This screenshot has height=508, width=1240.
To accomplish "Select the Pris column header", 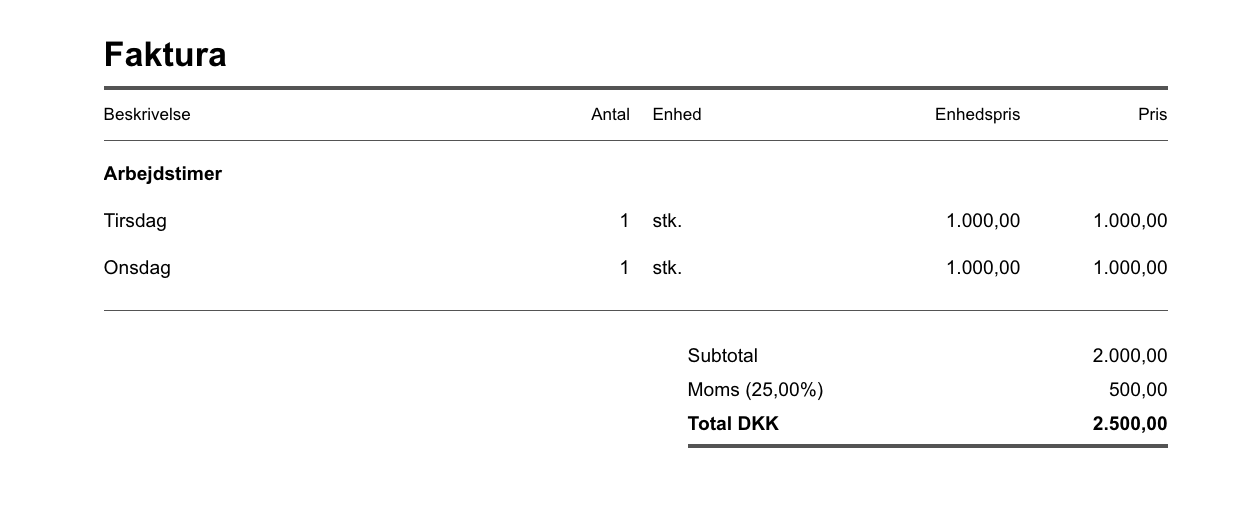I will pyautogui.click(x=1152, y=115).
